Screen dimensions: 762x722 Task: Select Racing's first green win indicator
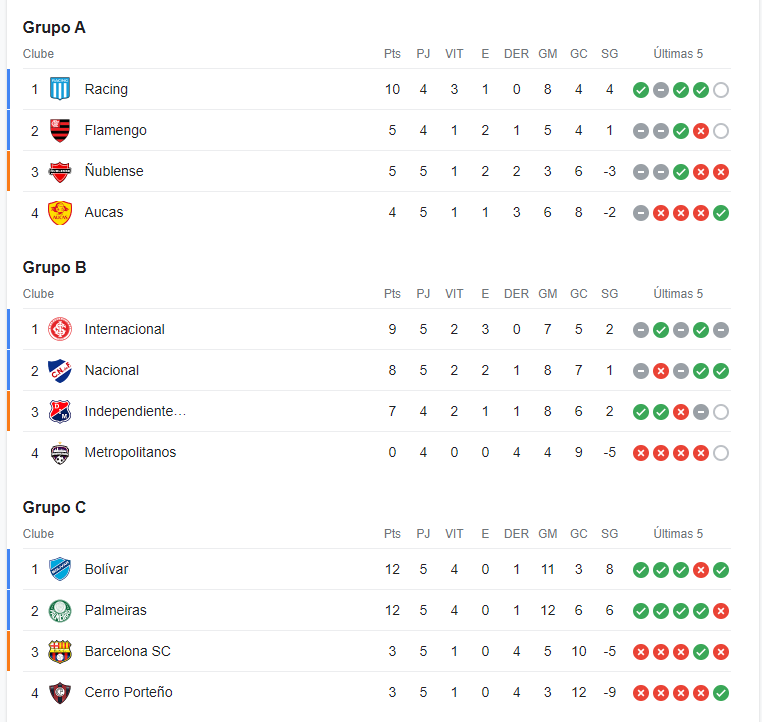pos(641,90)
